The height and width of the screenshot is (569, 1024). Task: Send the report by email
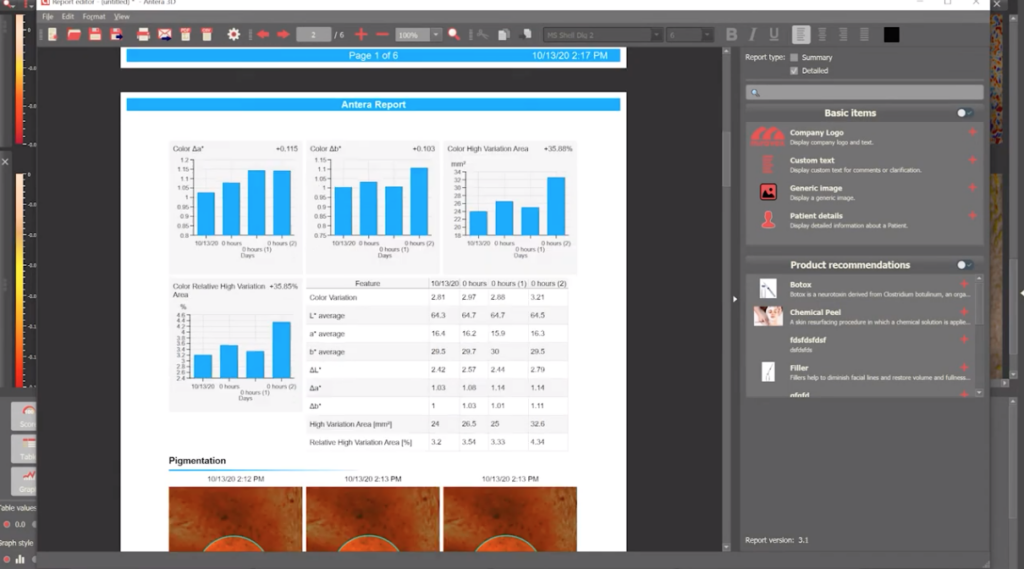[x=165, y=35]
